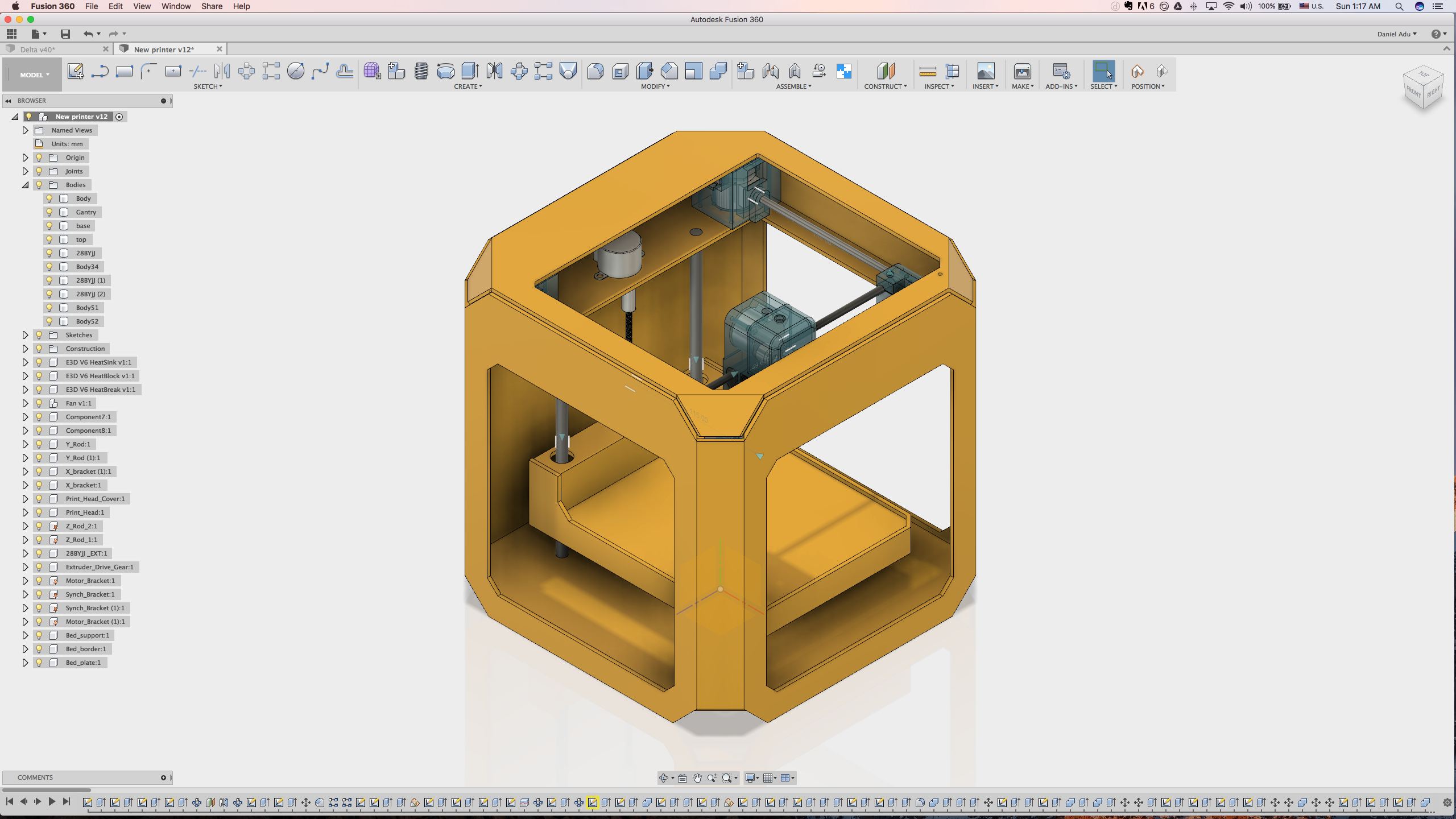Open the MODIFY dropdown menu
This screenshot has width=1456, height=819.
[x=655, y=86]
